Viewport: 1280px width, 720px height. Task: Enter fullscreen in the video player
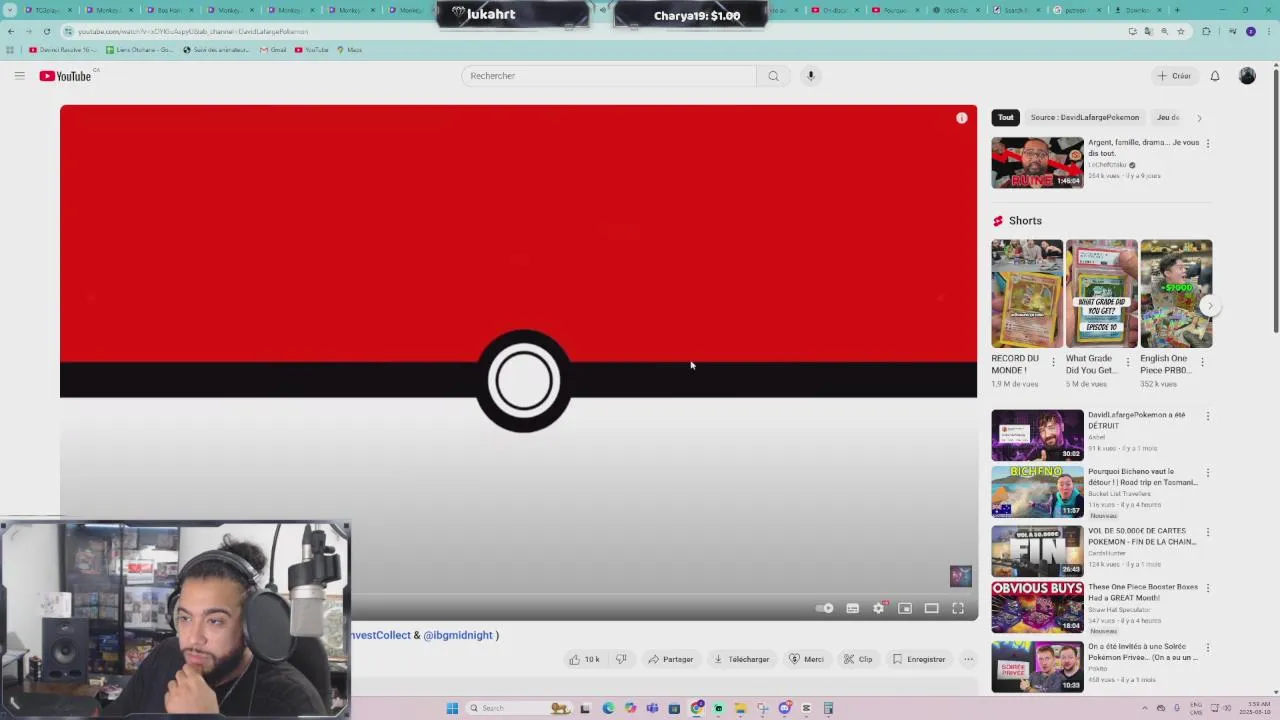coord(958,608)
